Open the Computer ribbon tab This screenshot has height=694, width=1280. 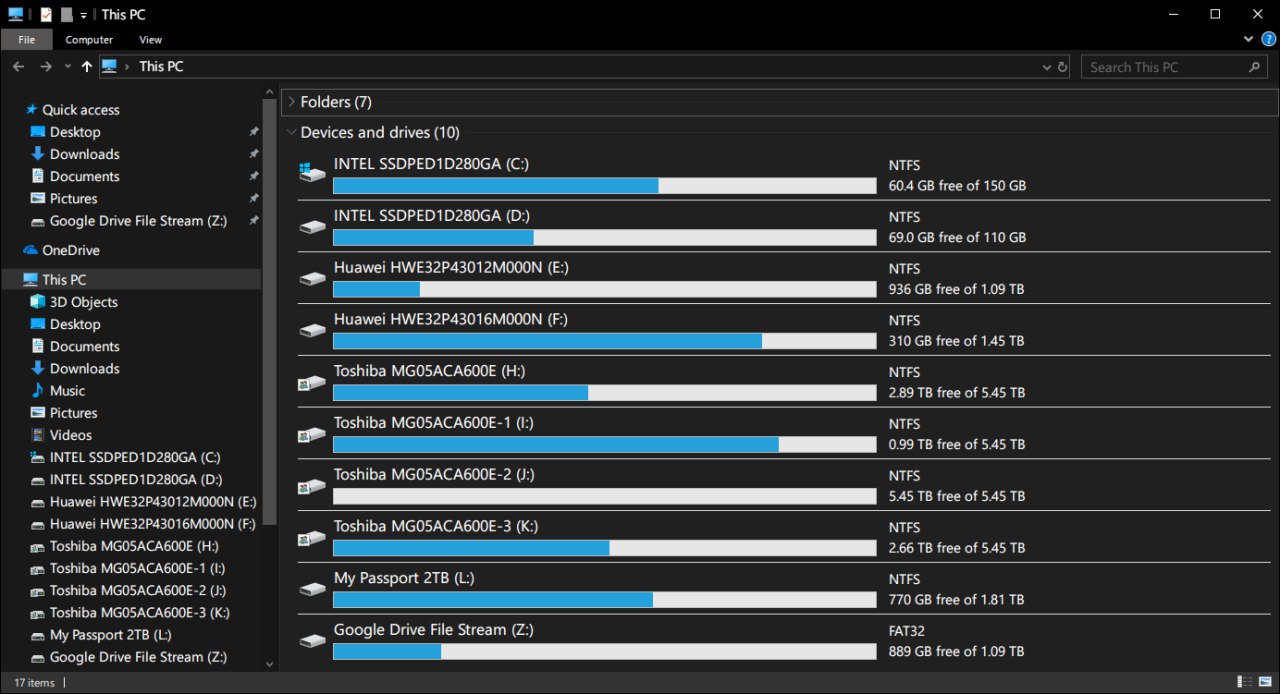click(89, 40)
